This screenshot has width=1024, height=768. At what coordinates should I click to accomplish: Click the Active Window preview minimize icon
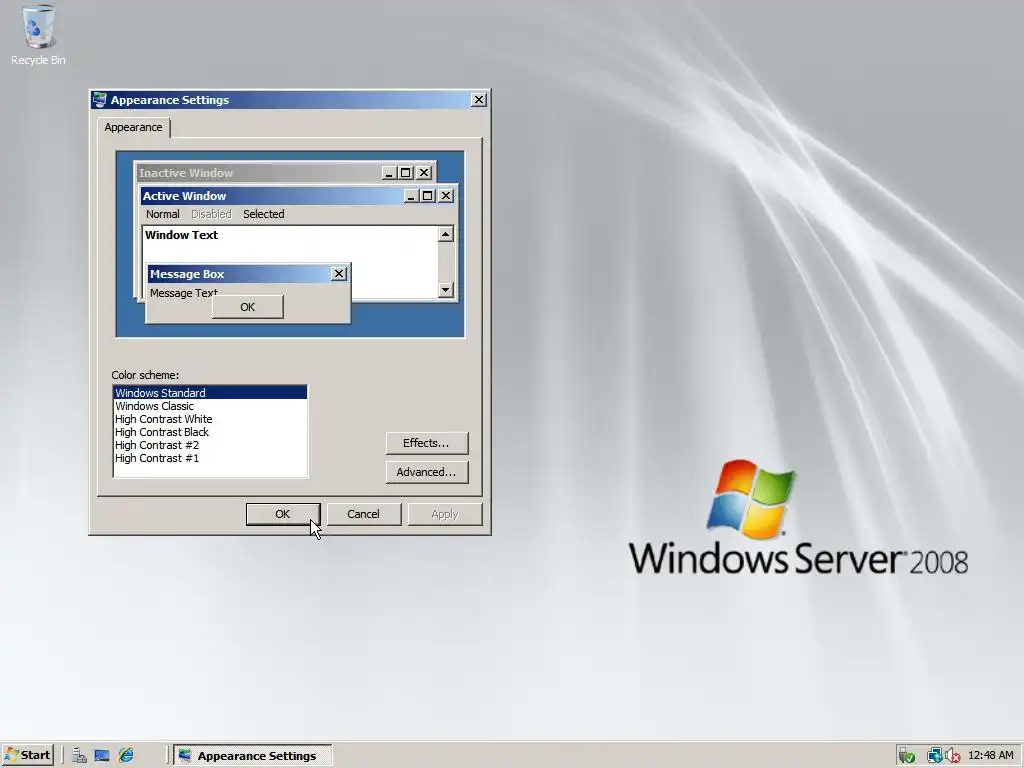(411, 196)
